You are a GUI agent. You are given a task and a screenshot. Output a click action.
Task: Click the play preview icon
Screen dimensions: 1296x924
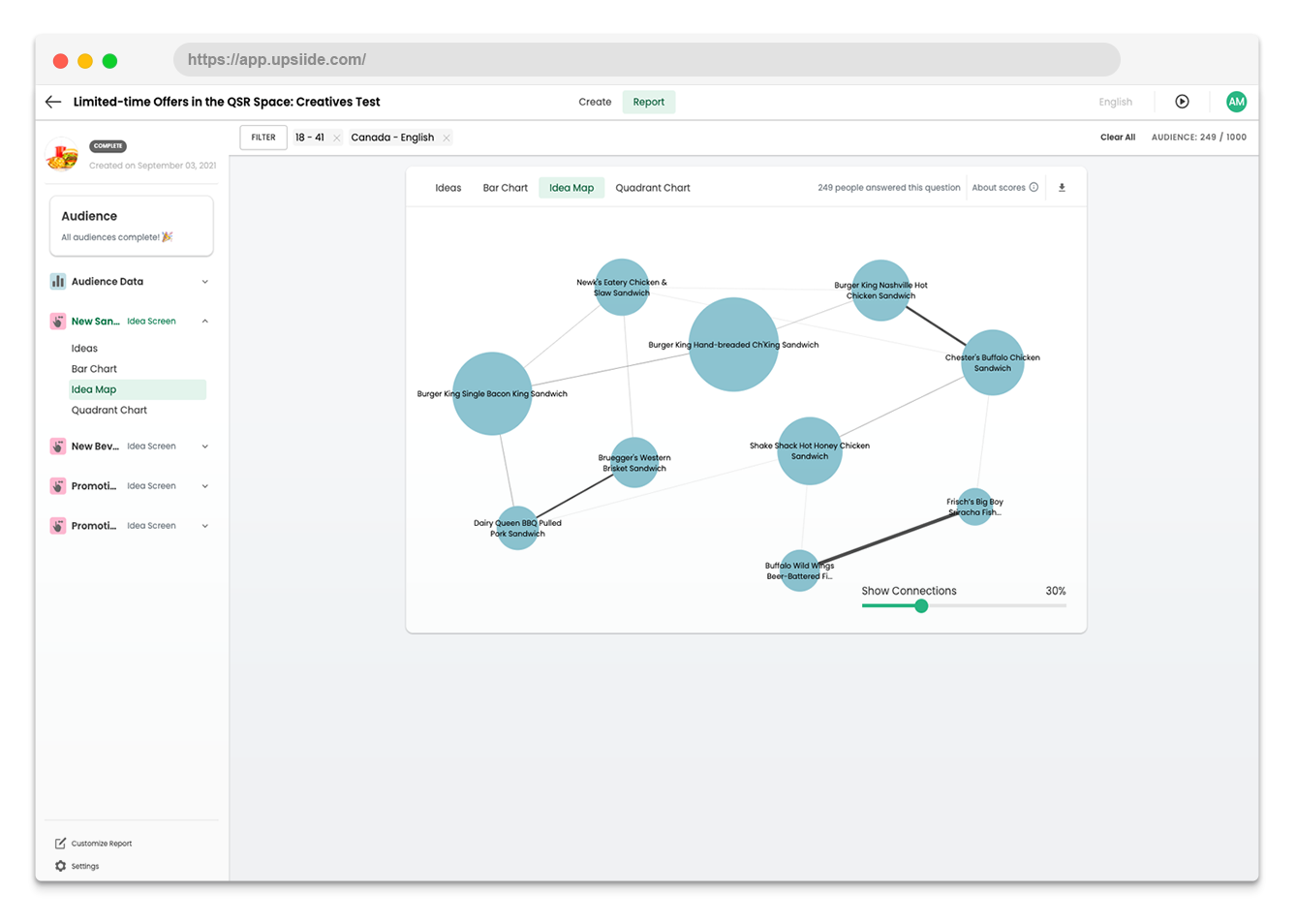(x=1182, y=102)
